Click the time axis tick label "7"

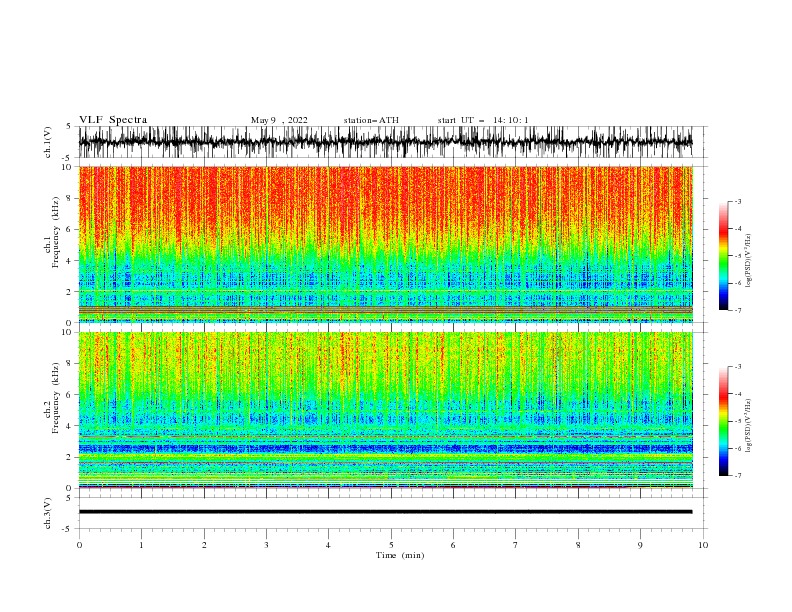(516, 545)
